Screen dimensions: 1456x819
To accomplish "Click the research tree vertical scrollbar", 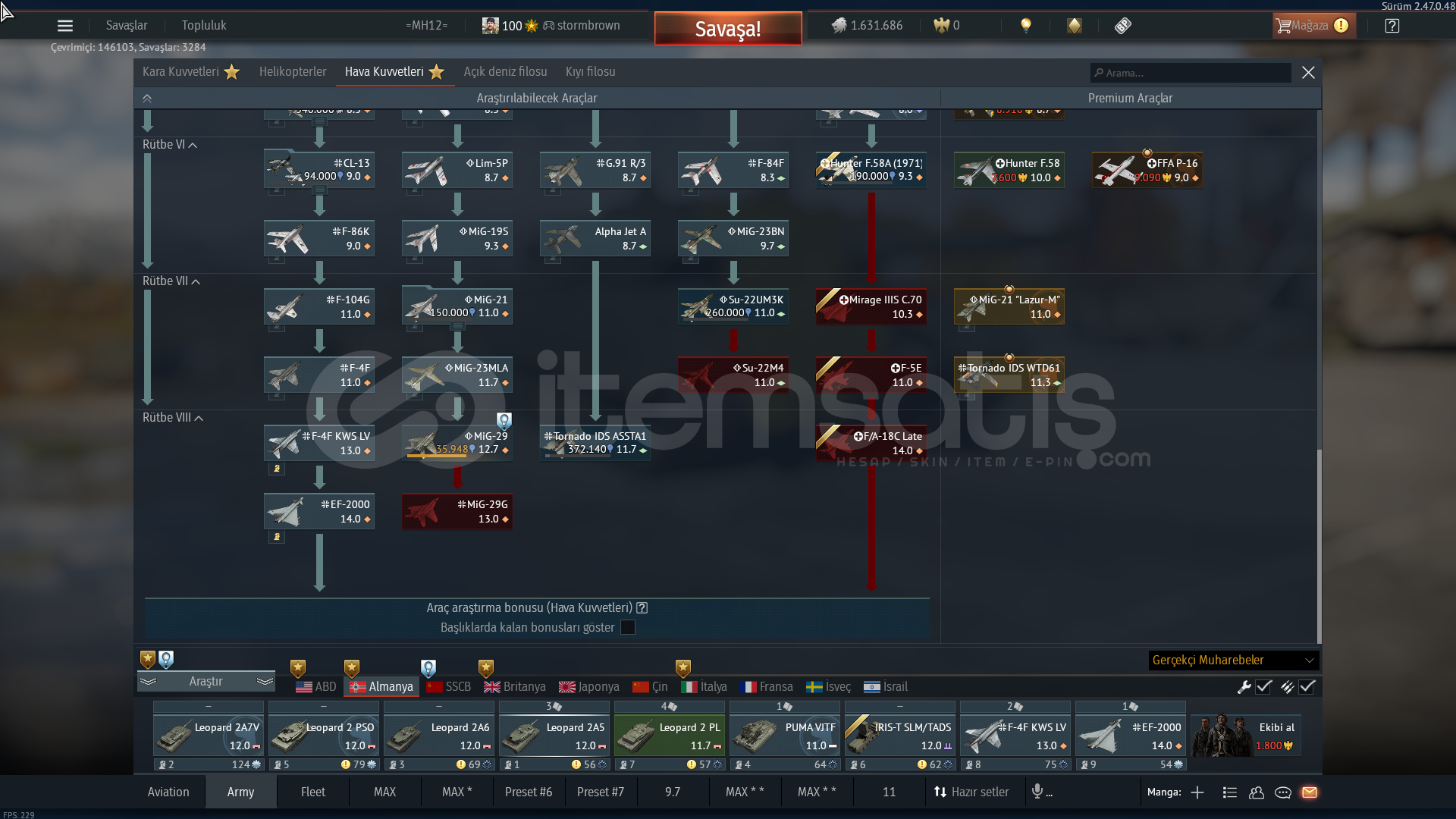I will 1319,546.
